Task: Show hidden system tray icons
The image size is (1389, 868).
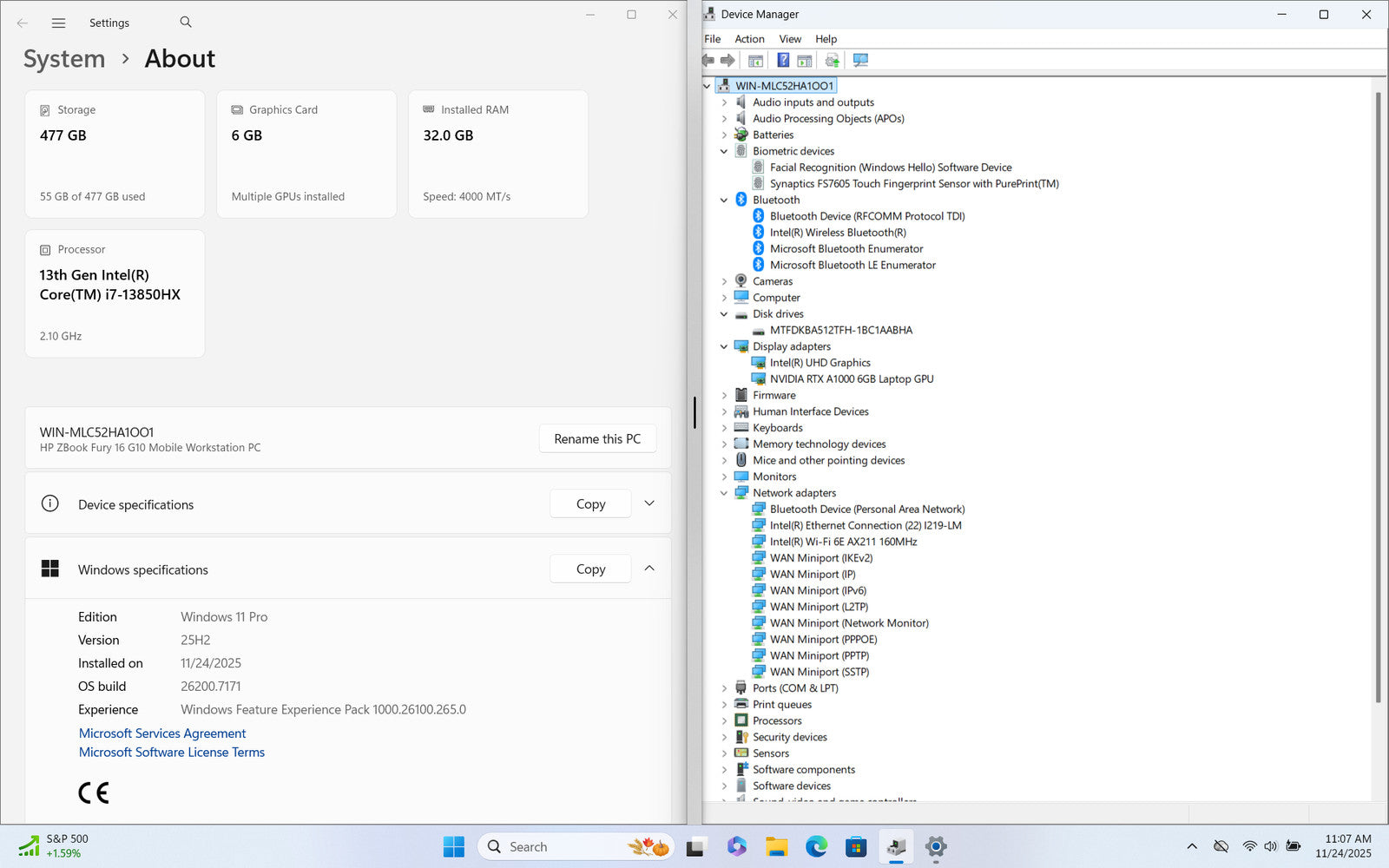Action: coord(1191,846)
